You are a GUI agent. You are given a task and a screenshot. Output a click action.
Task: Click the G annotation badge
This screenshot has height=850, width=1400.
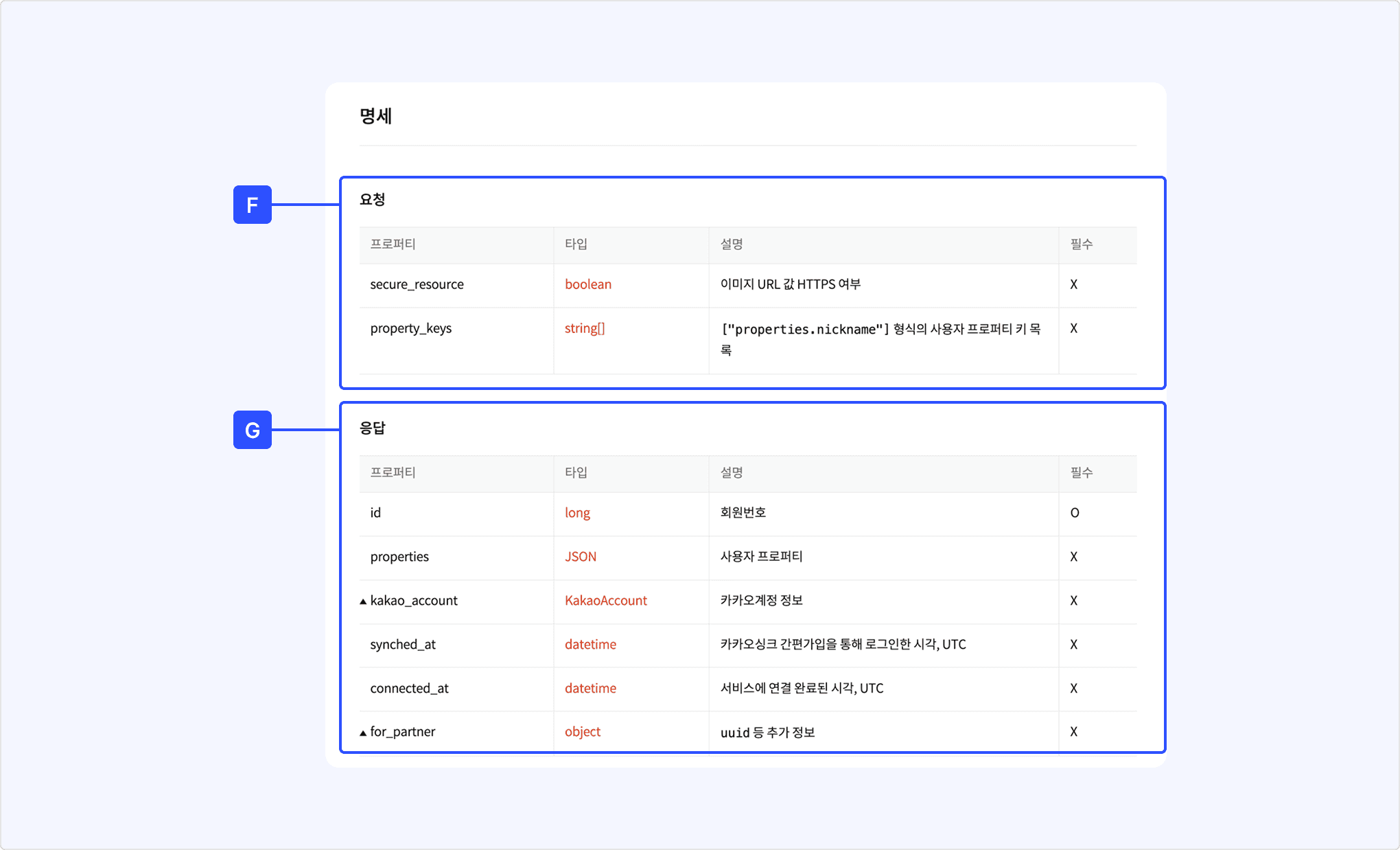(x=252, y=430)
